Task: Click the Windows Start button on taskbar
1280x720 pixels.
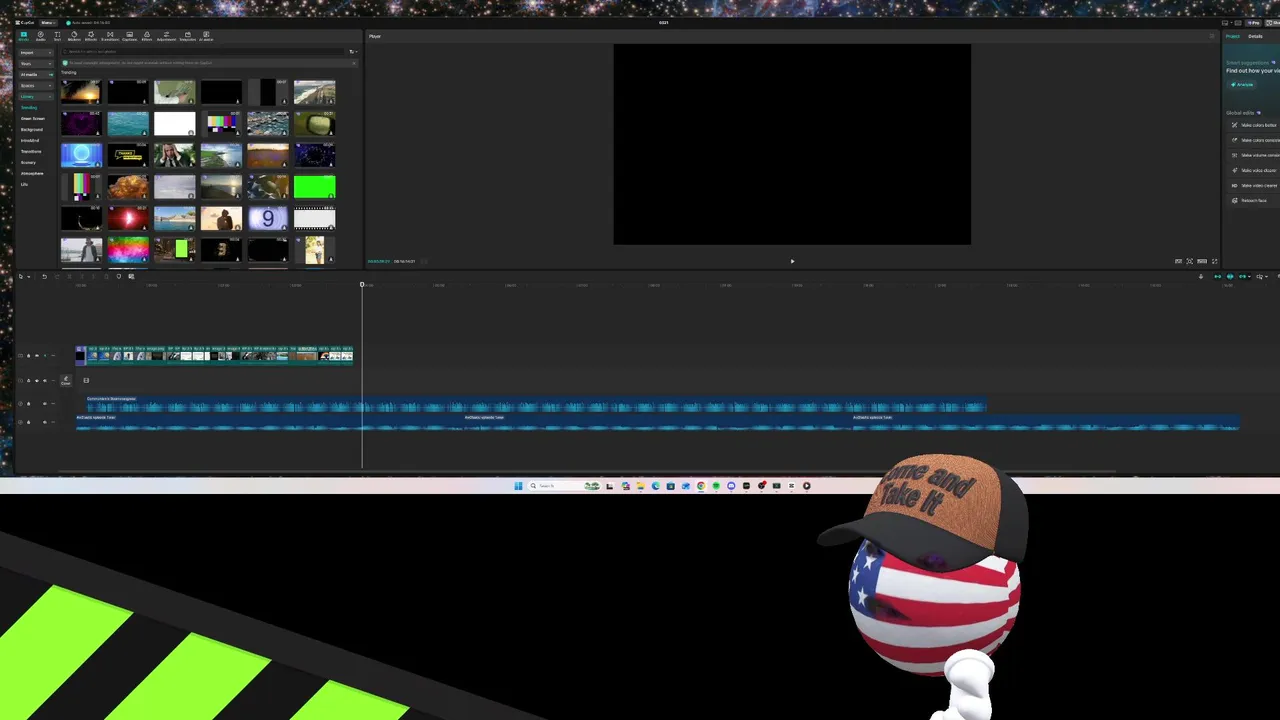Action: [518, 486]
